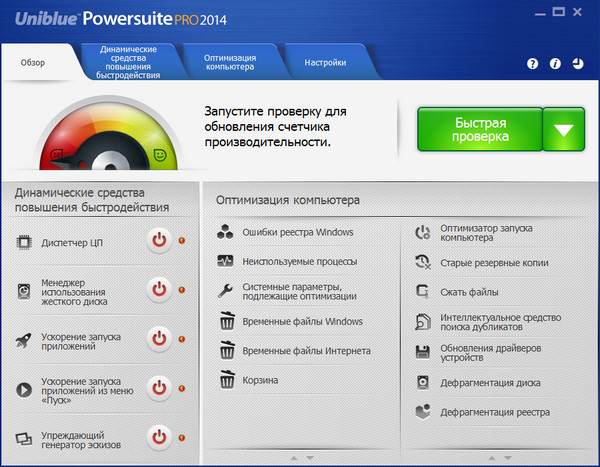Click the pie clock icon in header
The height and width of the screenshot is (467, 600).
pyautogui.click(x=578, y=64)
